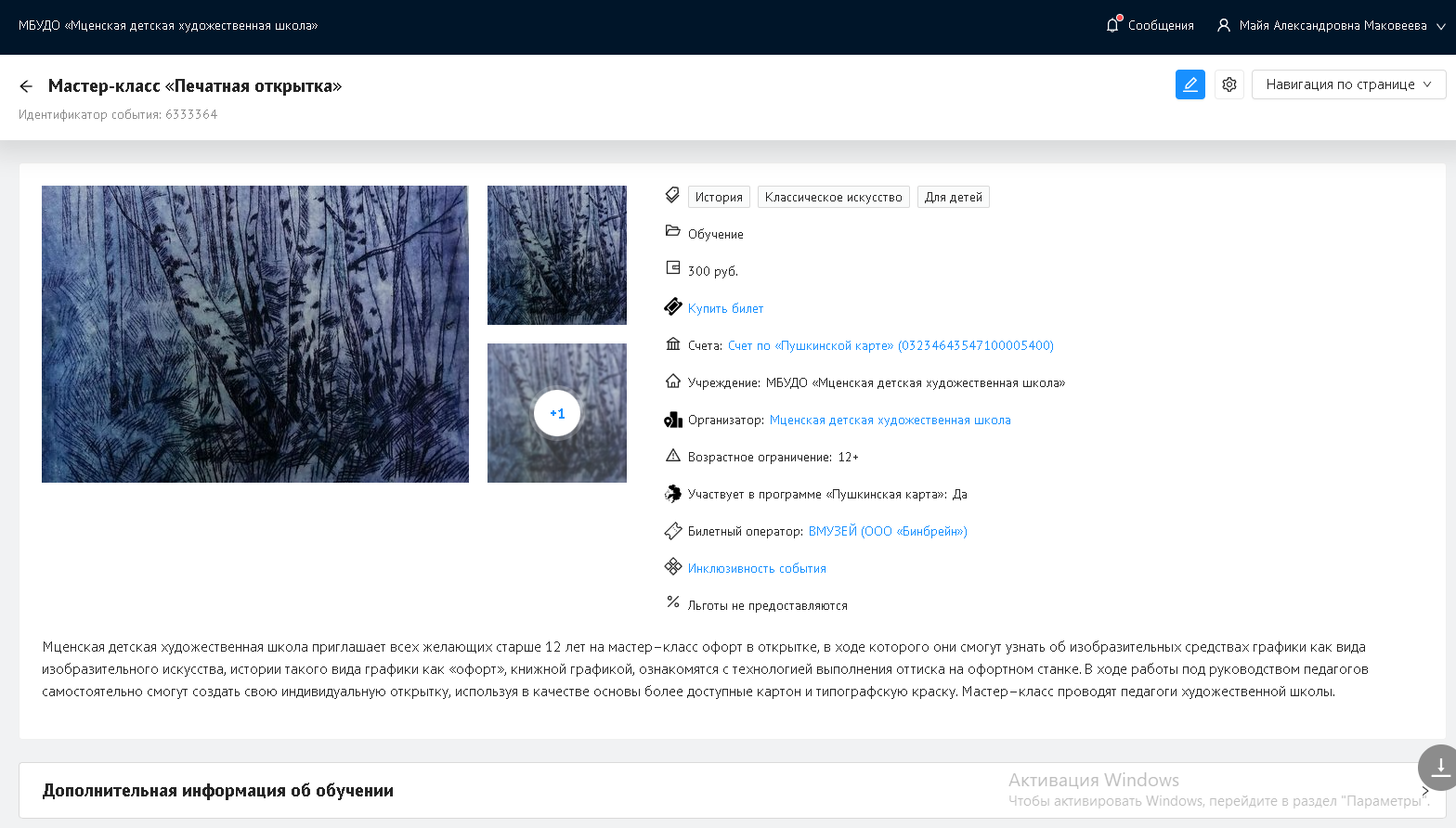Click the back arrow next to event title
The image size is (1456, 828).
point(26,86)
